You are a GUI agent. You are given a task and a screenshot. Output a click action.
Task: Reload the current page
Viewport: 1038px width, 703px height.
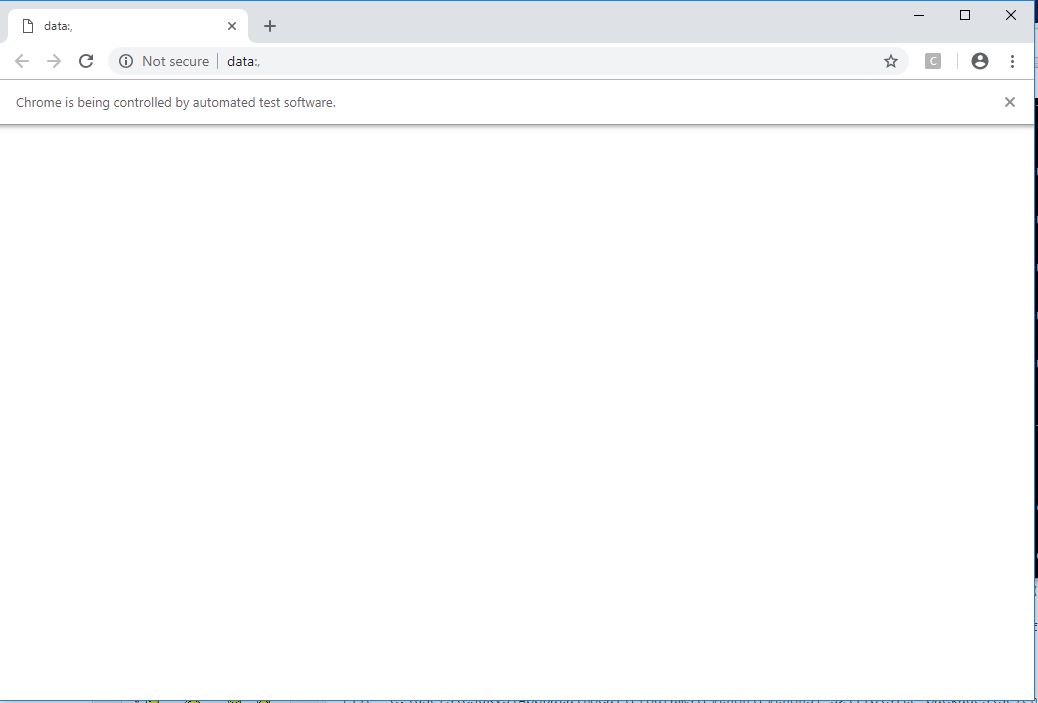point(86,61)
